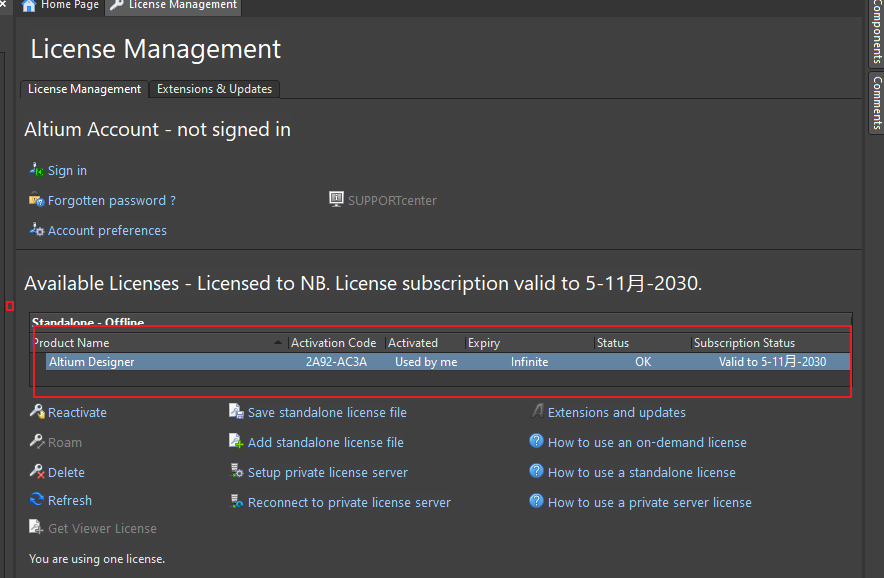Switch to the Extensions & Updates tab
The width and height of the screenshot is (884, 578).
tap(214, 89)
